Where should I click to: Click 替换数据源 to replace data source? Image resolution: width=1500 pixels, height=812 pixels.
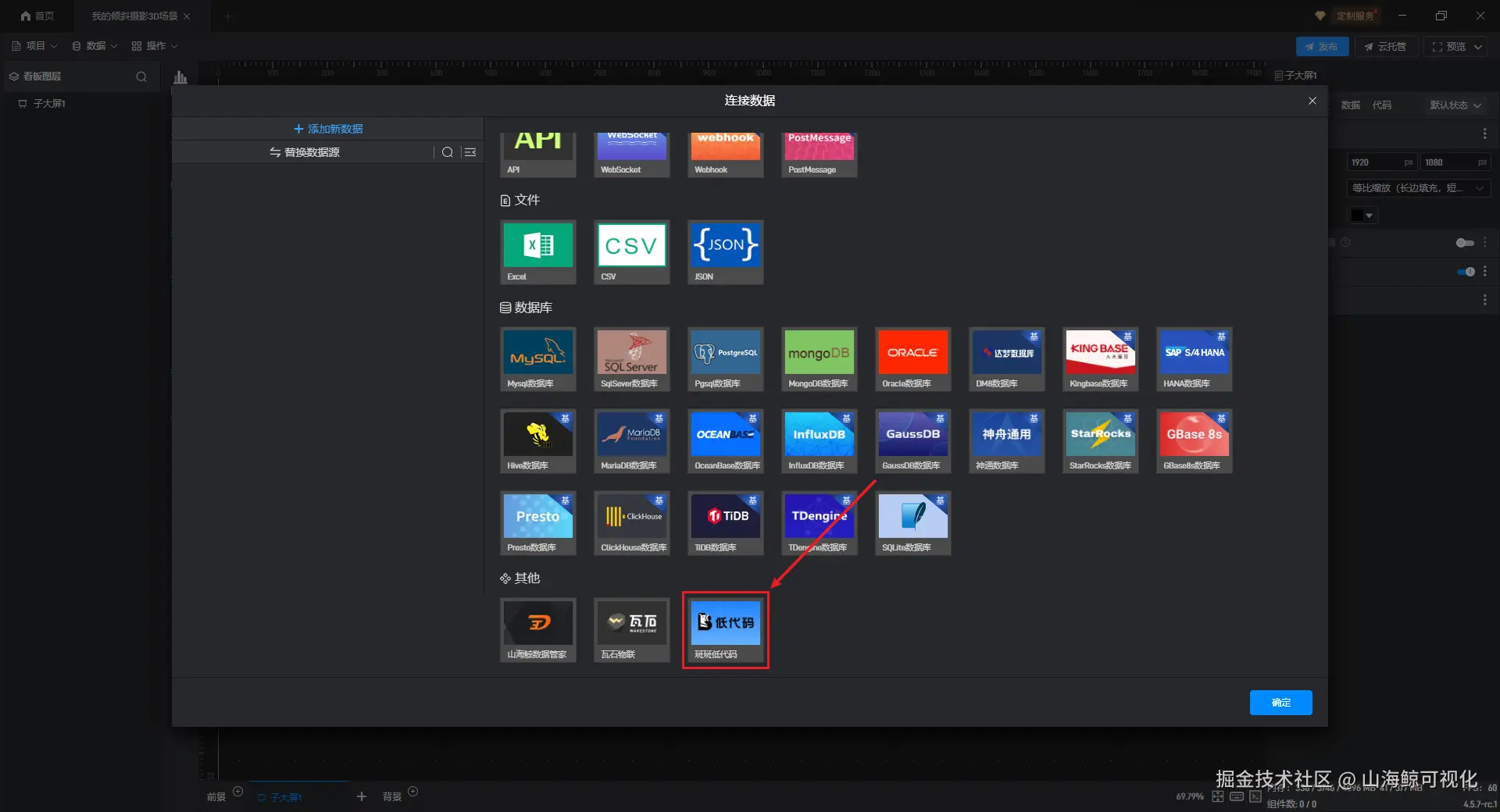tap(305, 152)
